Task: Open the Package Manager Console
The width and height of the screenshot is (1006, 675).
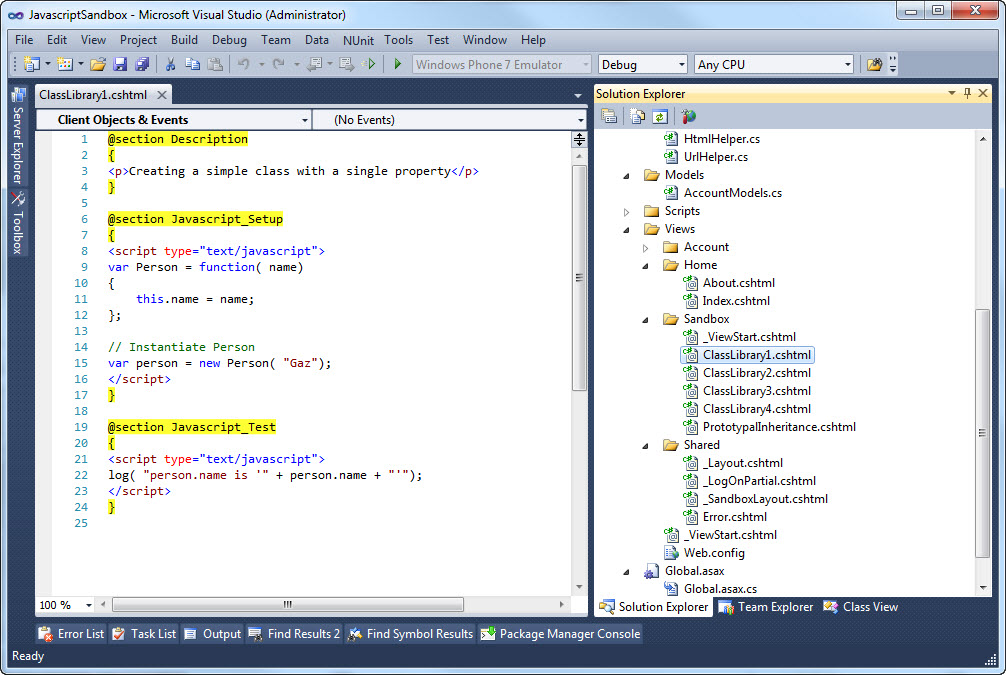Action: pyautogui.click(x=560, y=634)
